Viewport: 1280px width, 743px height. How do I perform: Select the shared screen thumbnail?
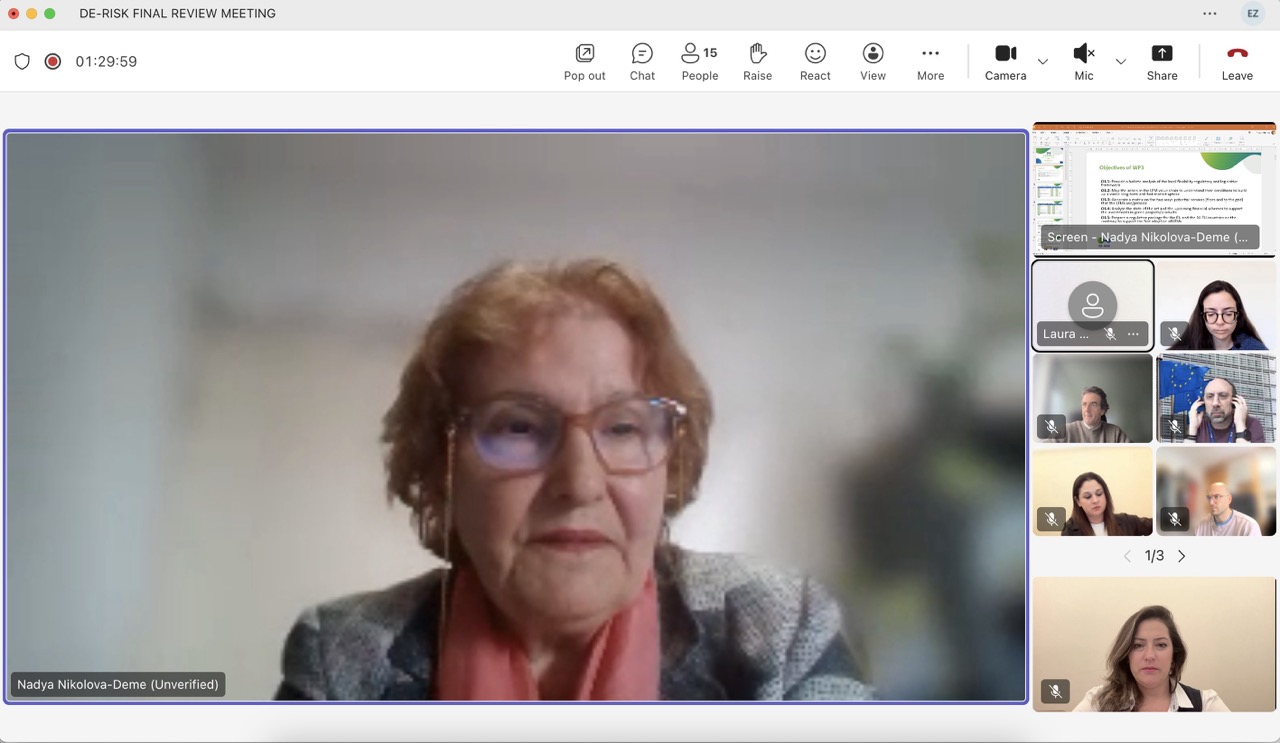(1154, 188)
